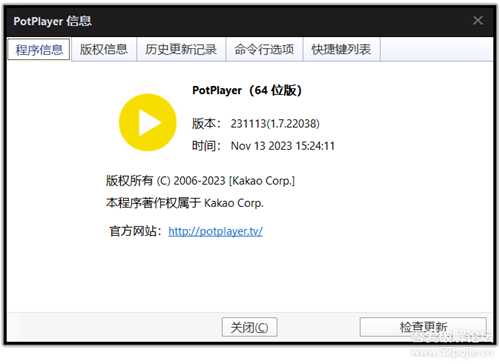
Task: Click the PotPlayer 信息 title bar text
Action: coord(52,21)
